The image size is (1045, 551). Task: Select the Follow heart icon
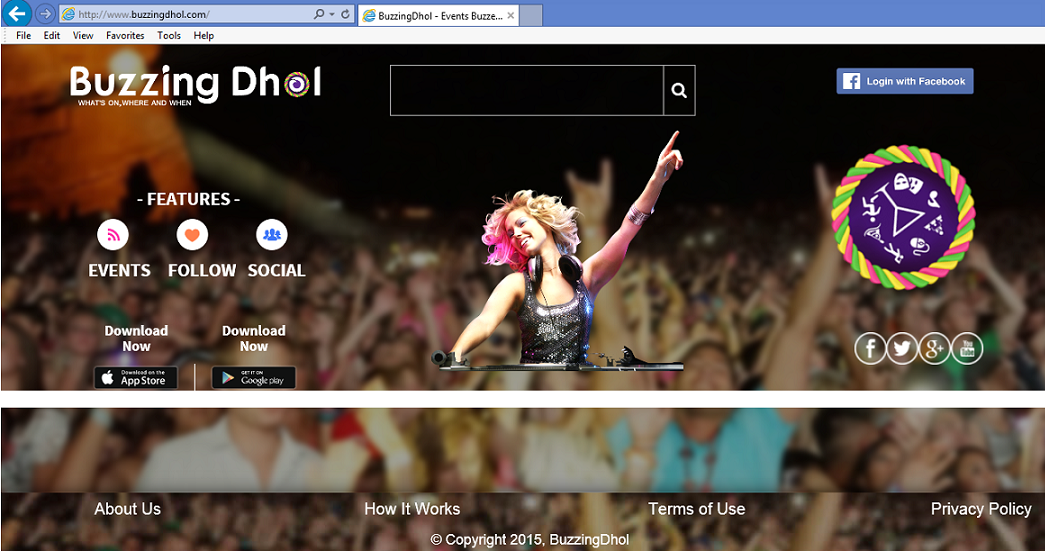coord(192,235)
